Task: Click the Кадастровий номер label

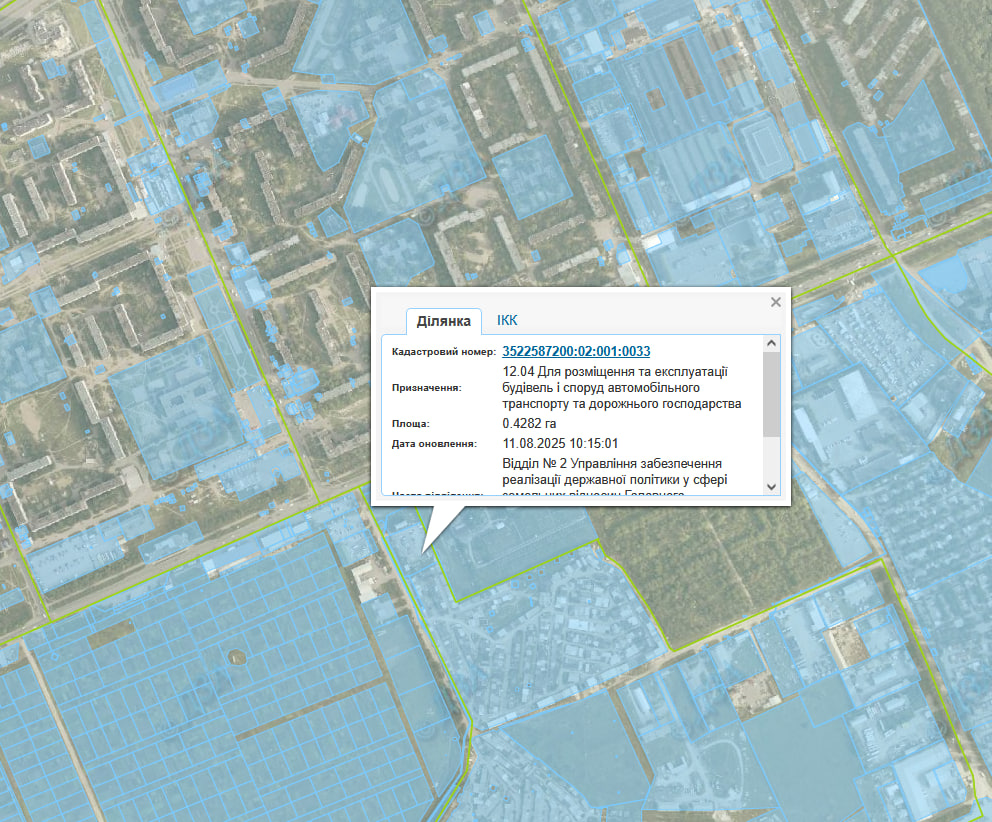Action: point(443,352)
